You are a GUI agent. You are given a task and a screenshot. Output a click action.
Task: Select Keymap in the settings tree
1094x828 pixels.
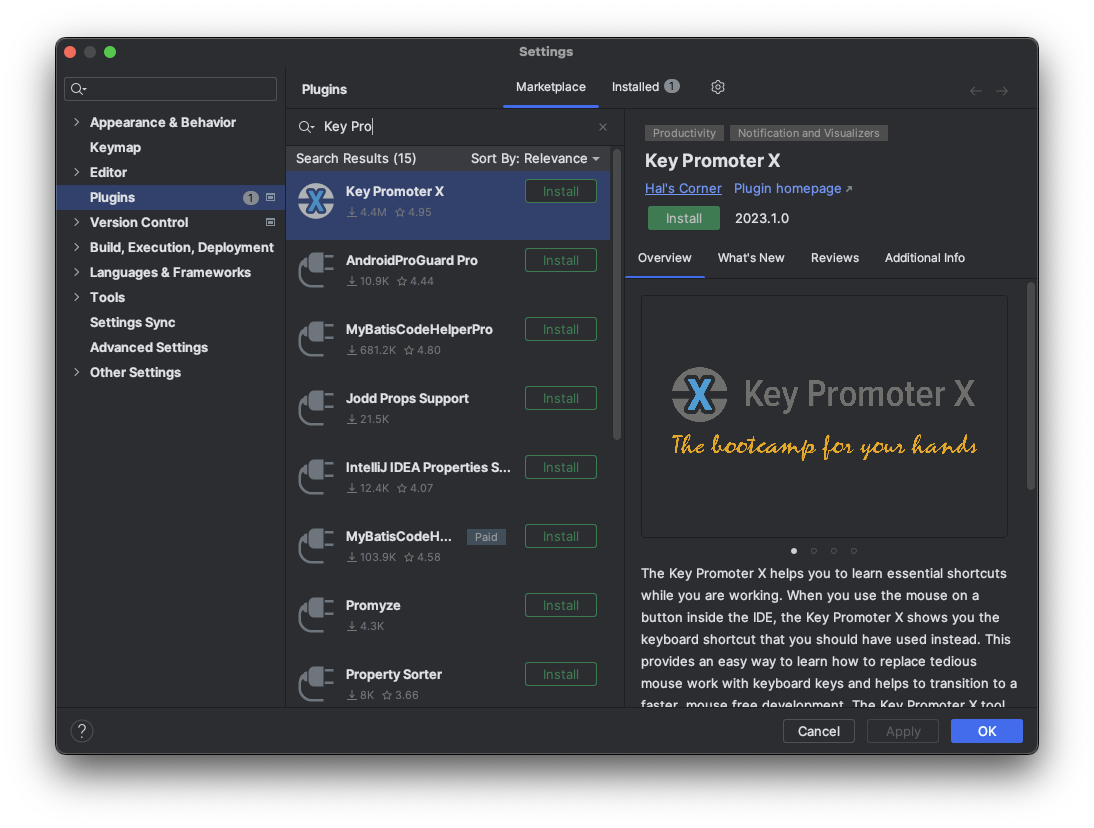tap(115, 147)
